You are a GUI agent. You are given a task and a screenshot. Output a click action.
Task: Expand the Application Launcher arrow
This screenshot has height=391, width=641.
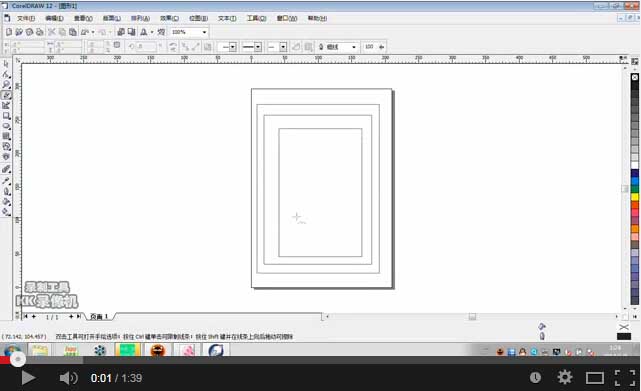click(x=152, y=32)
